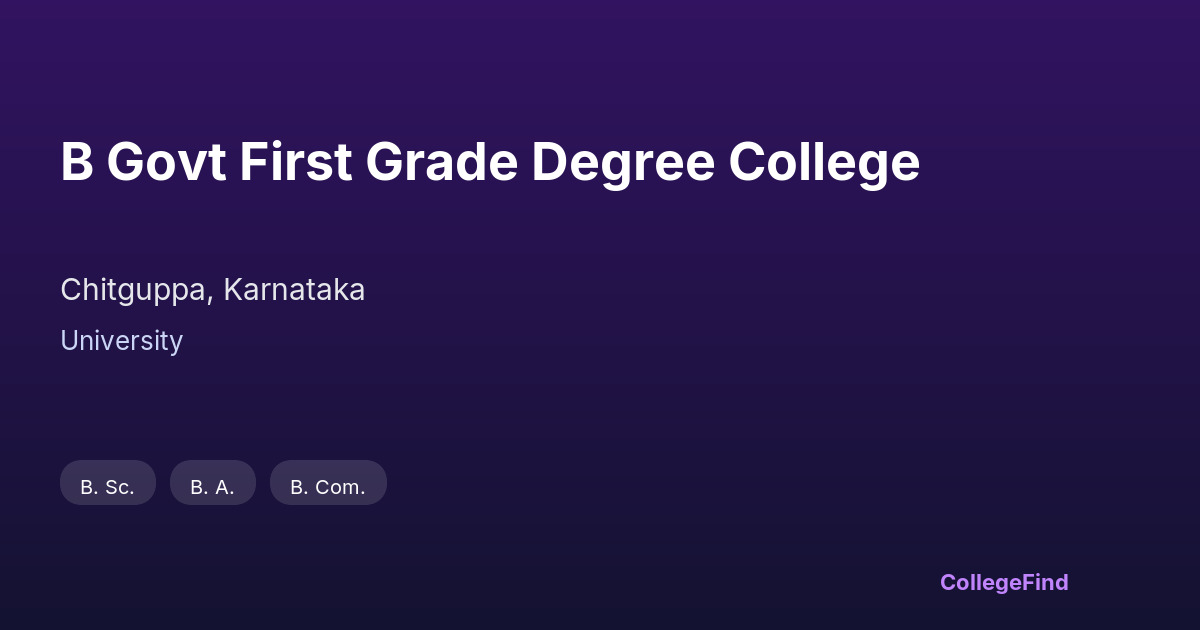Click the word "Degree" in heading
The height and width of the screenshot is (630, 1200).
click(x=623, y=162)
